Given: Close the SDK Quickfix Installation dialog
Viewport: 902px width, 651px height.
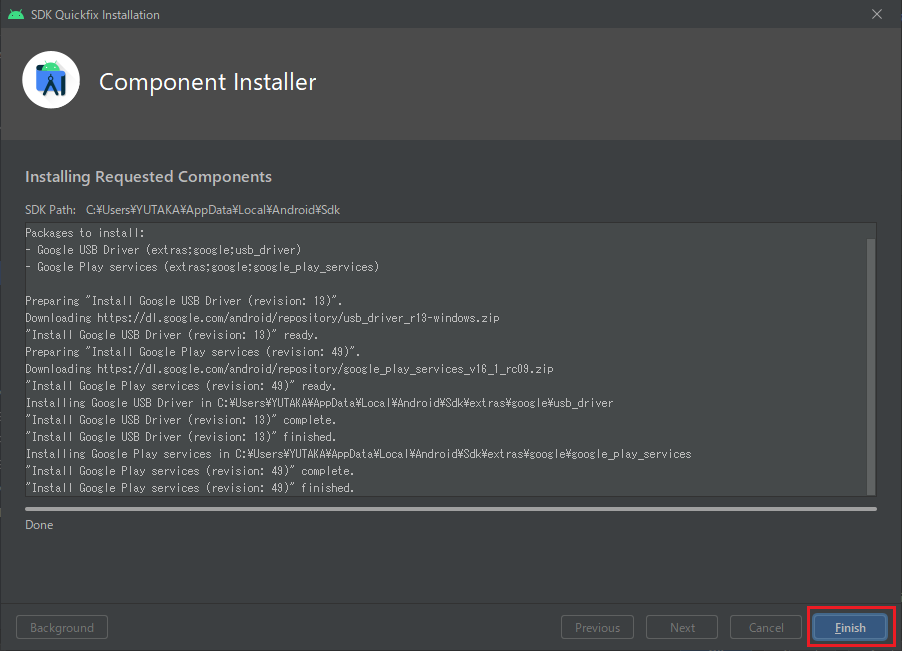Looking at the screenshot, I should 877,14.
